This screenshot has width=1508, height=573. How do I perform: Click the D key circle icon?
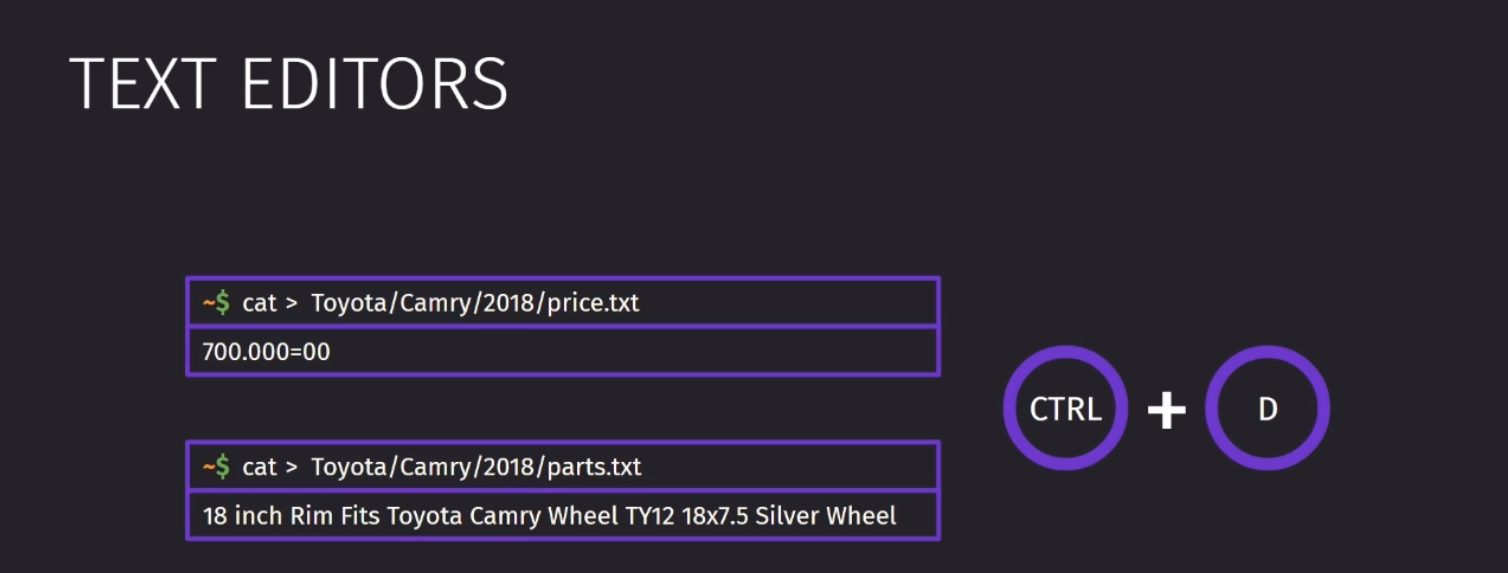pyautogui.click(x=1267, y=408)
